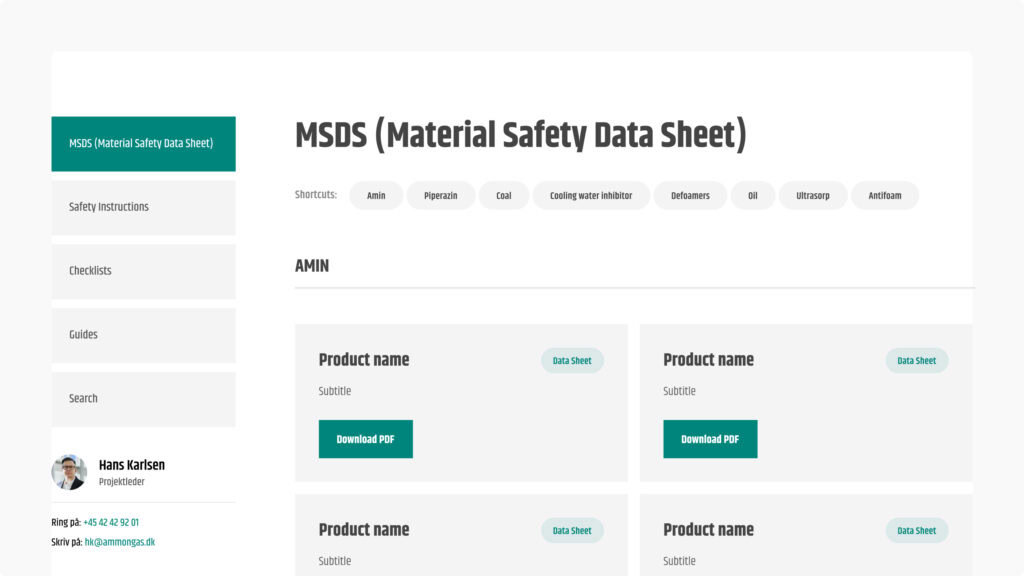Download PDF for the top-left product card
The image size is (1024, 576).
tap(366, 439)
